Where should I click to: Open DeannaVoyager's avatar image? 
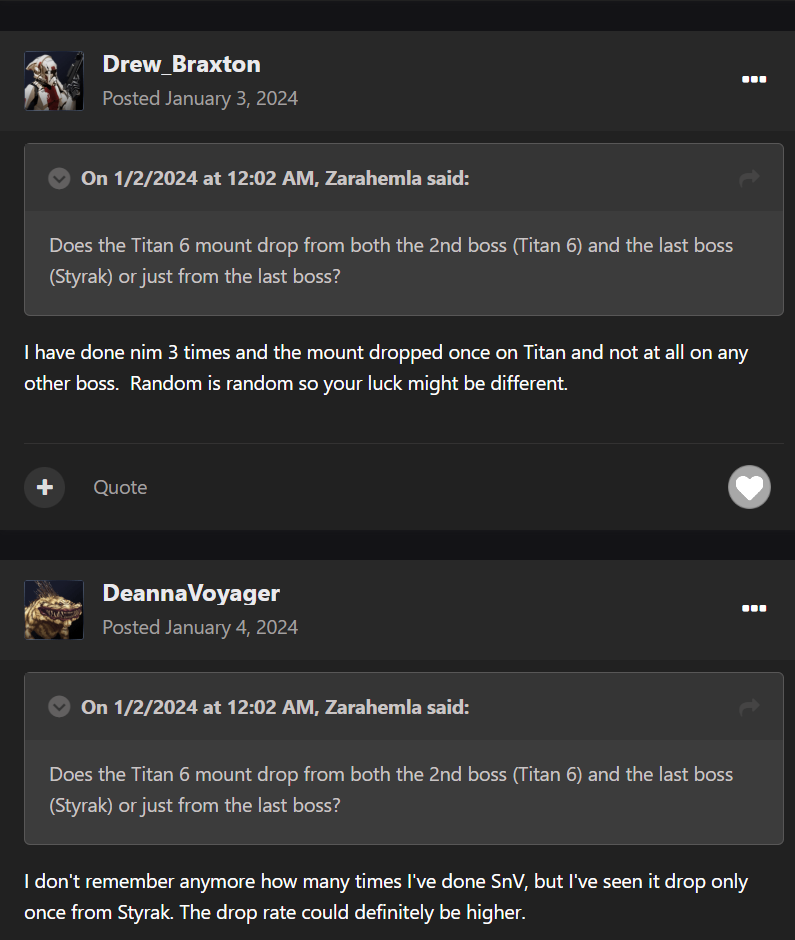point(54,610)
